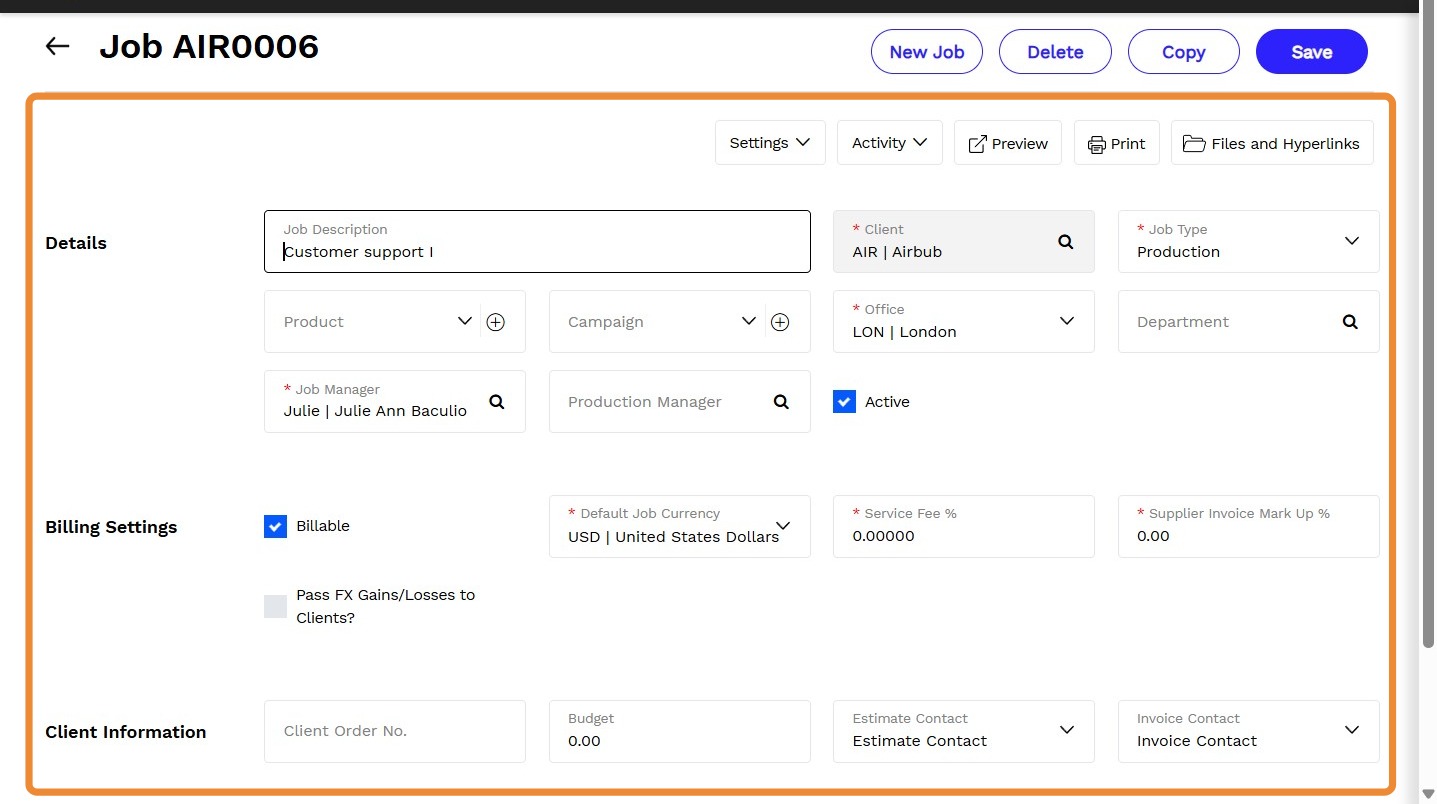Image resolution: width=1437 pixels, height=804 pixels.
Task: Uncheck the Active checkbox
Action: click(845, 402)
